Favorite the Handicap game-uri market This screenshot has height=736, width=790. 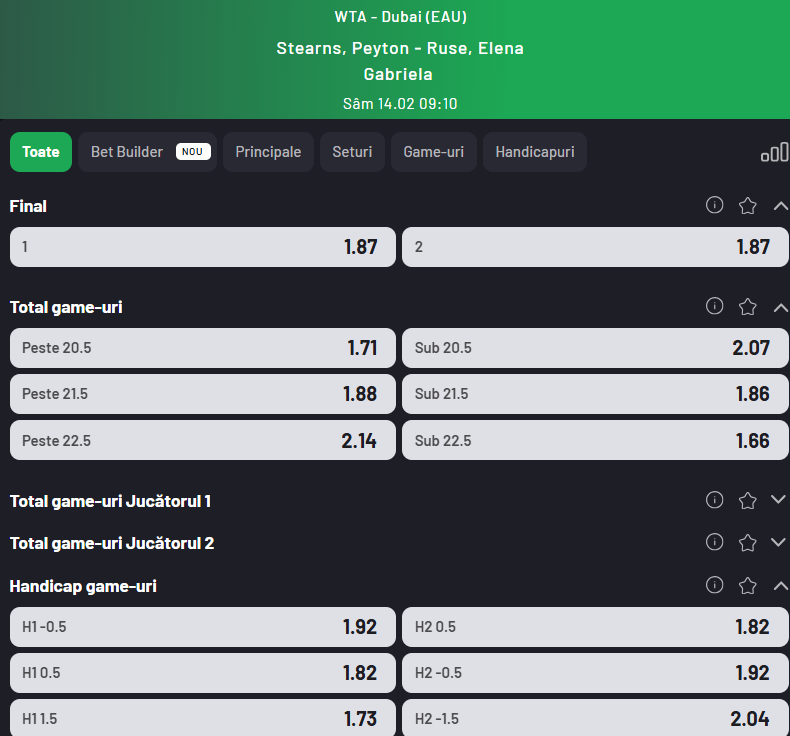click(x=747, y=586)
